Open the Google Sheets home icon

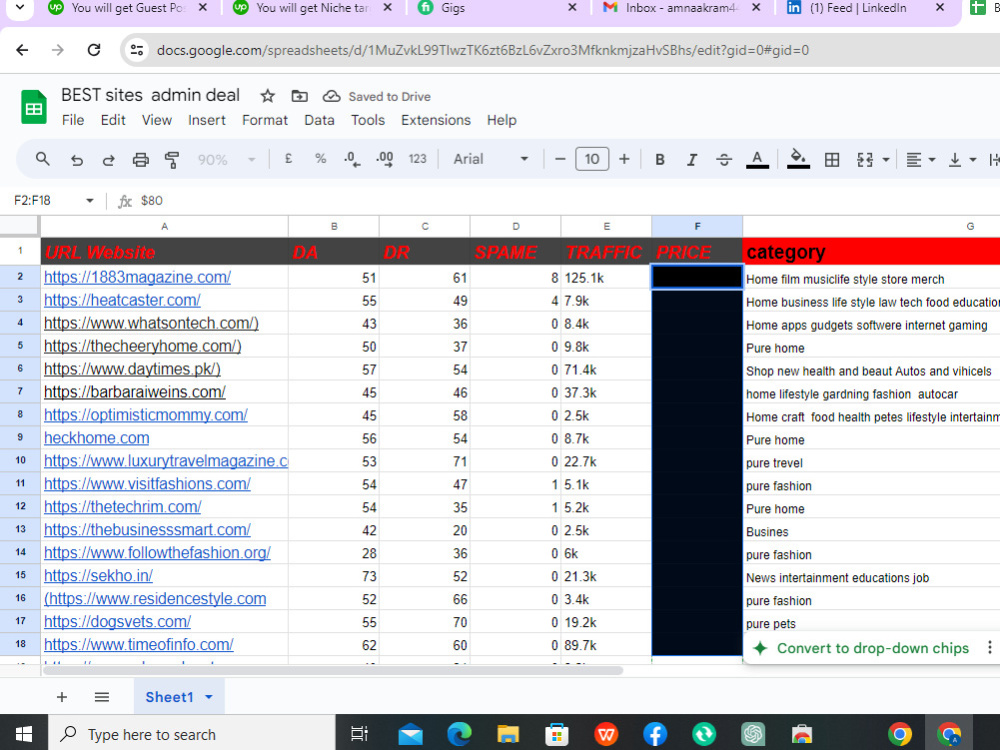[x=34, y=107]
